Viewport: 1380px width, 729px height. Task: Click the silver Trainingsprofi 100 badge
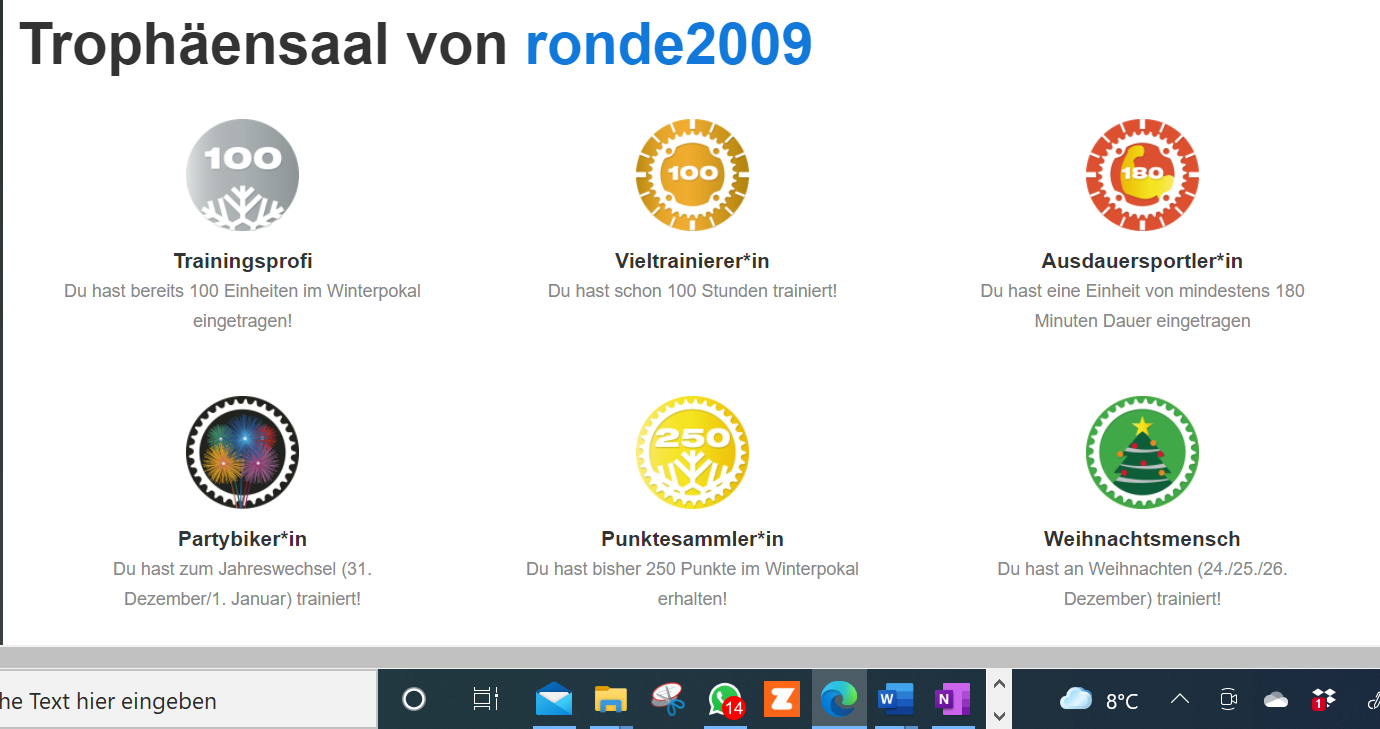pyautogui.click(x=242, y=174)
